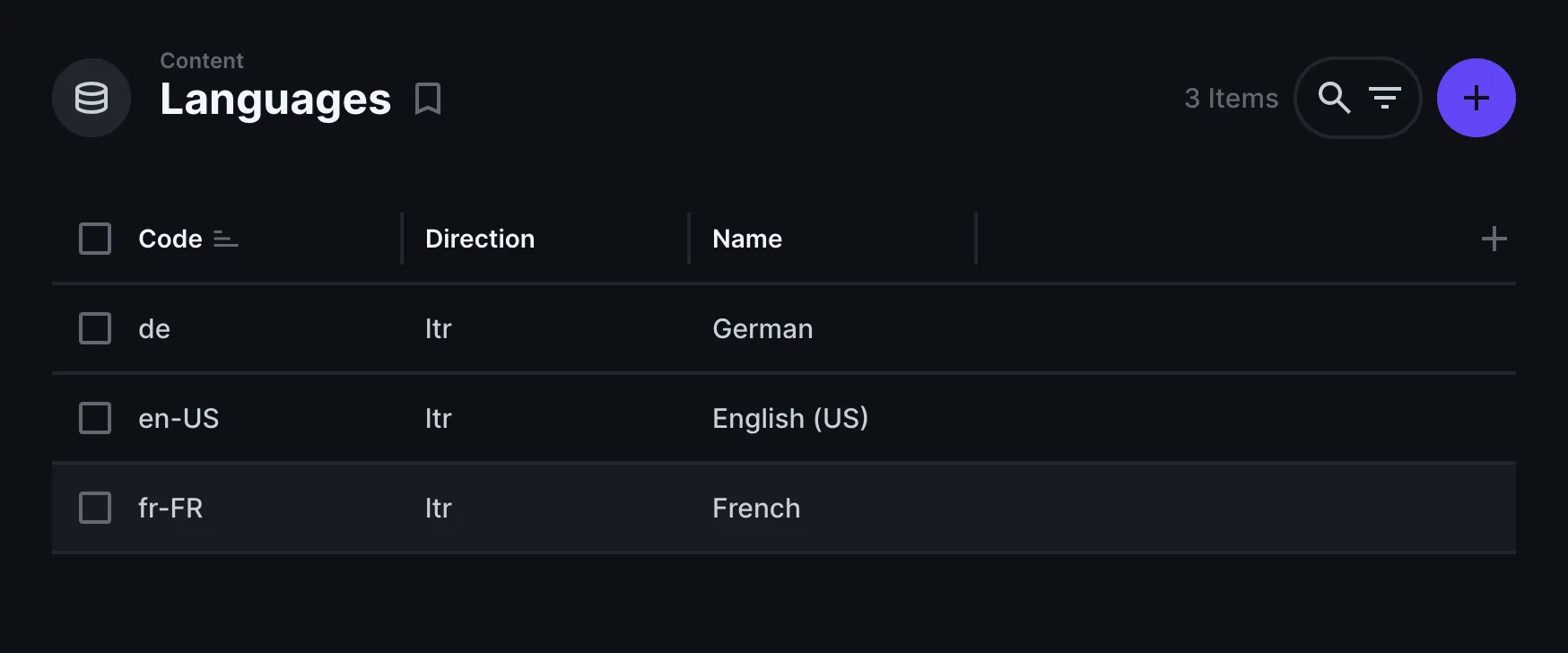Open the filter options icon

(x=1386, y=98)
